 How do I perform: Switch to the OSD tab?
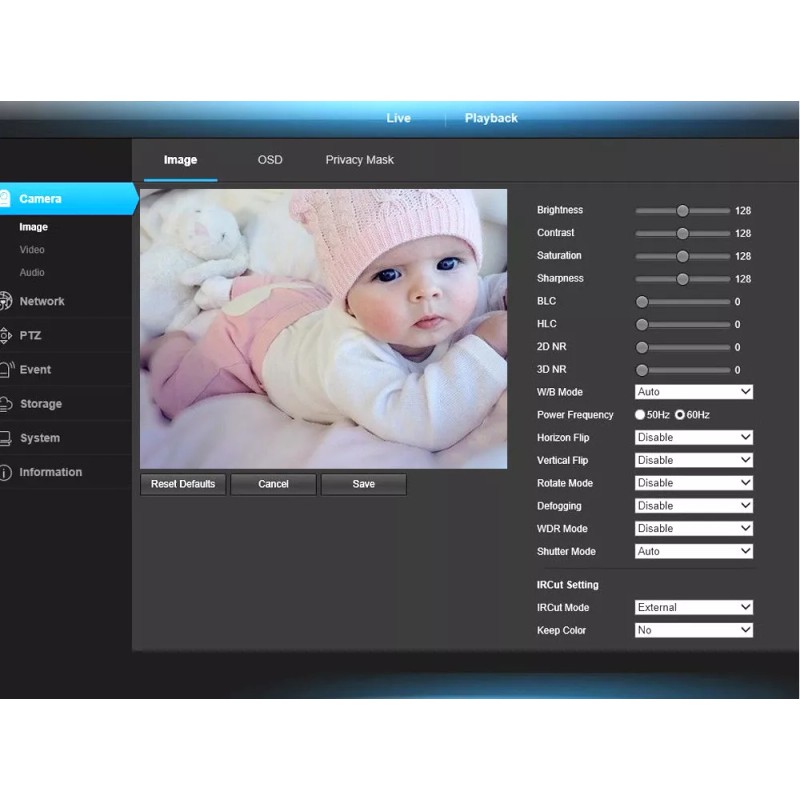[x=270, y=160]
